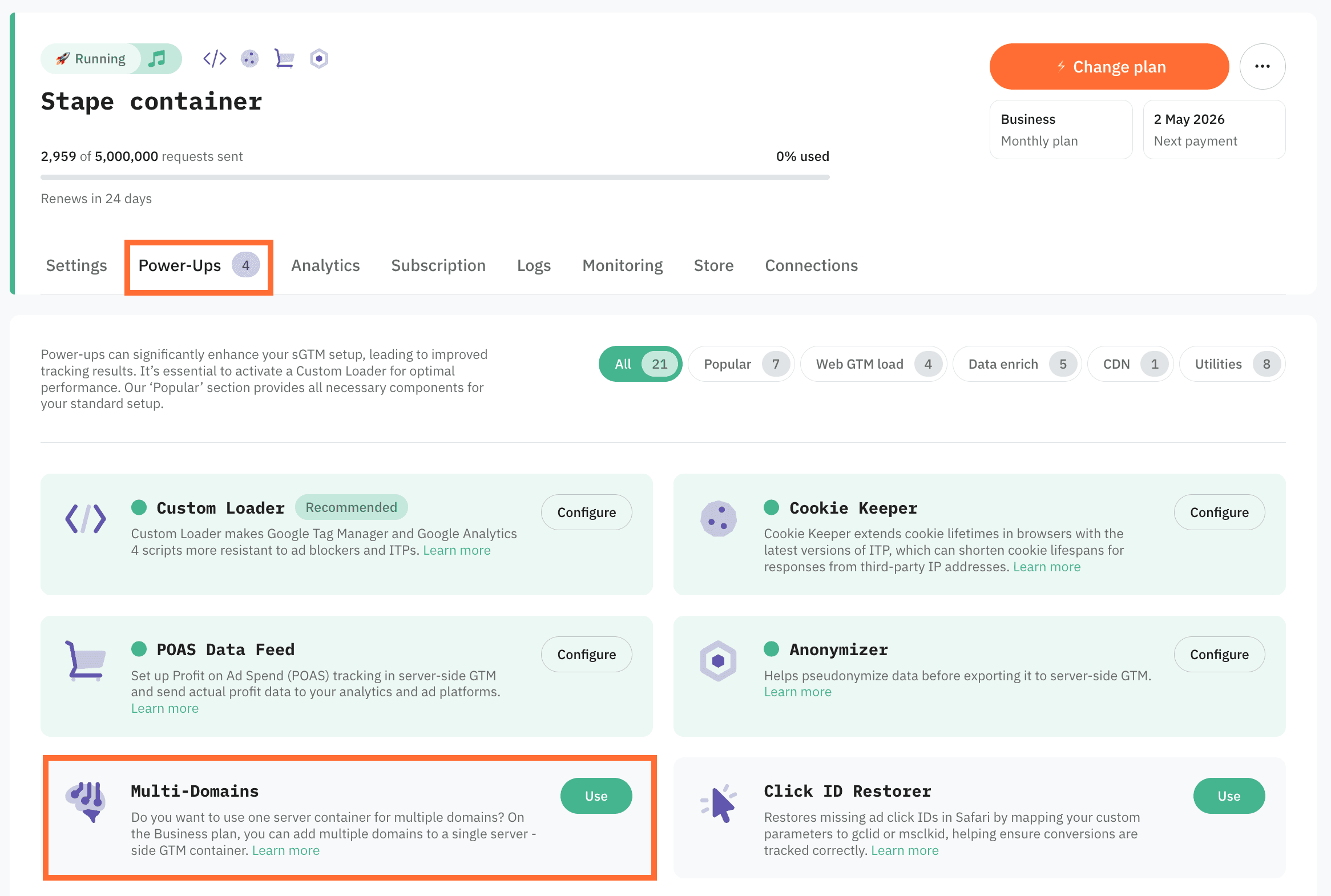The height and width of the screenshot is (896, 1331).
Task: Click Use button for Multi-Domains
Action: click(x=595, y=796)
